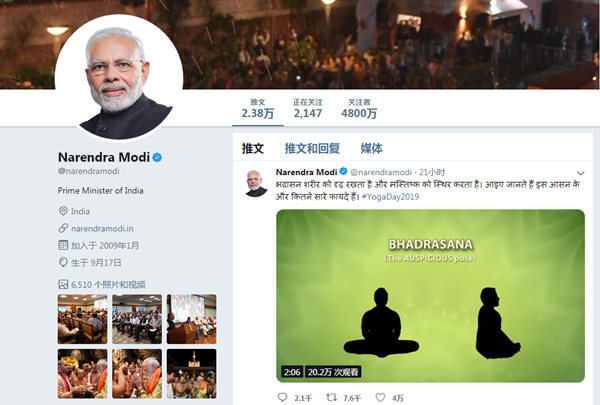This screenshot has width=600, height=405.
Task: Open the narendramodi.in website link
Action: pyautogui.click(x=102, y=229)
